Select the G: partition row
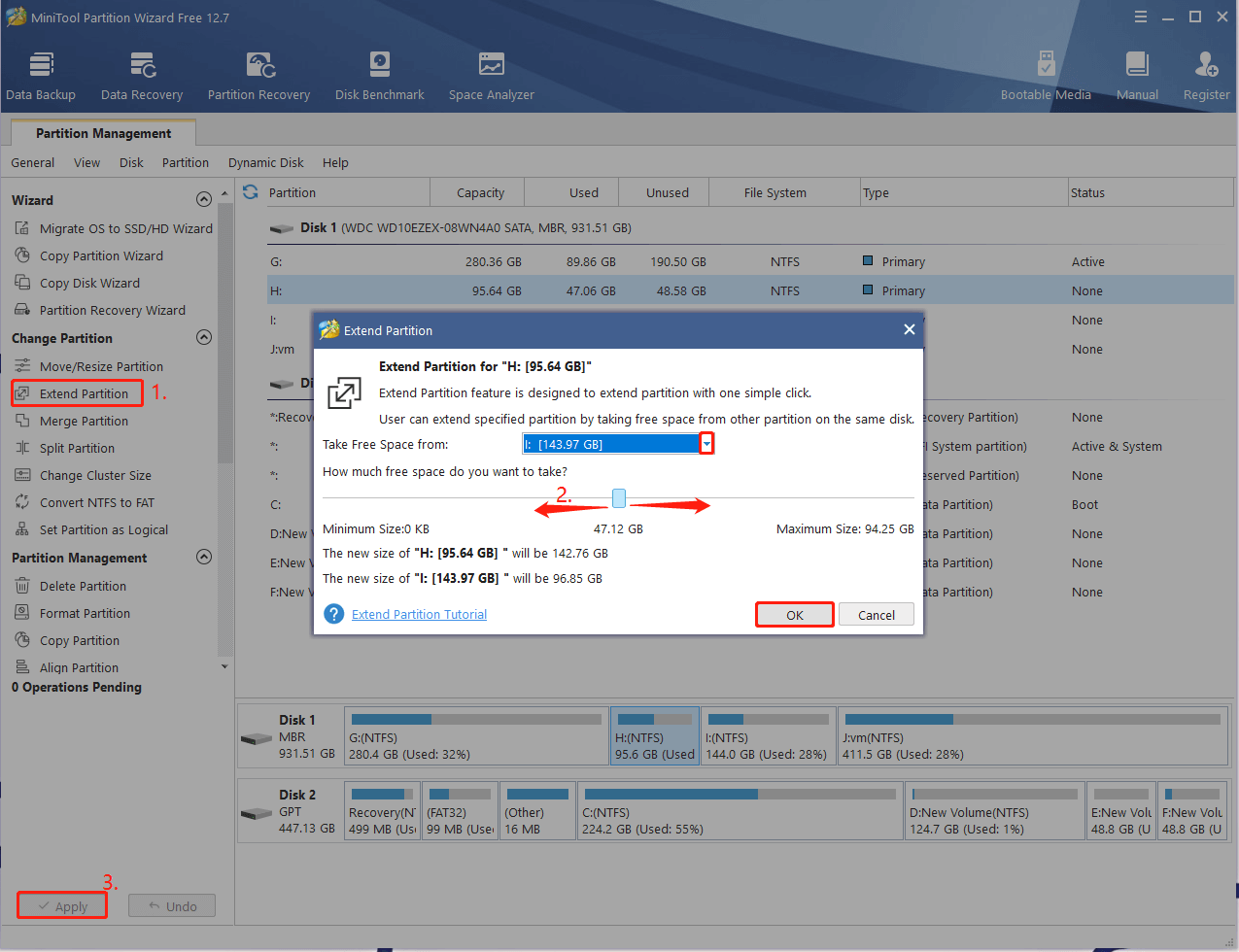Viewport: 1239px width, 952px height. click(749, 261)
